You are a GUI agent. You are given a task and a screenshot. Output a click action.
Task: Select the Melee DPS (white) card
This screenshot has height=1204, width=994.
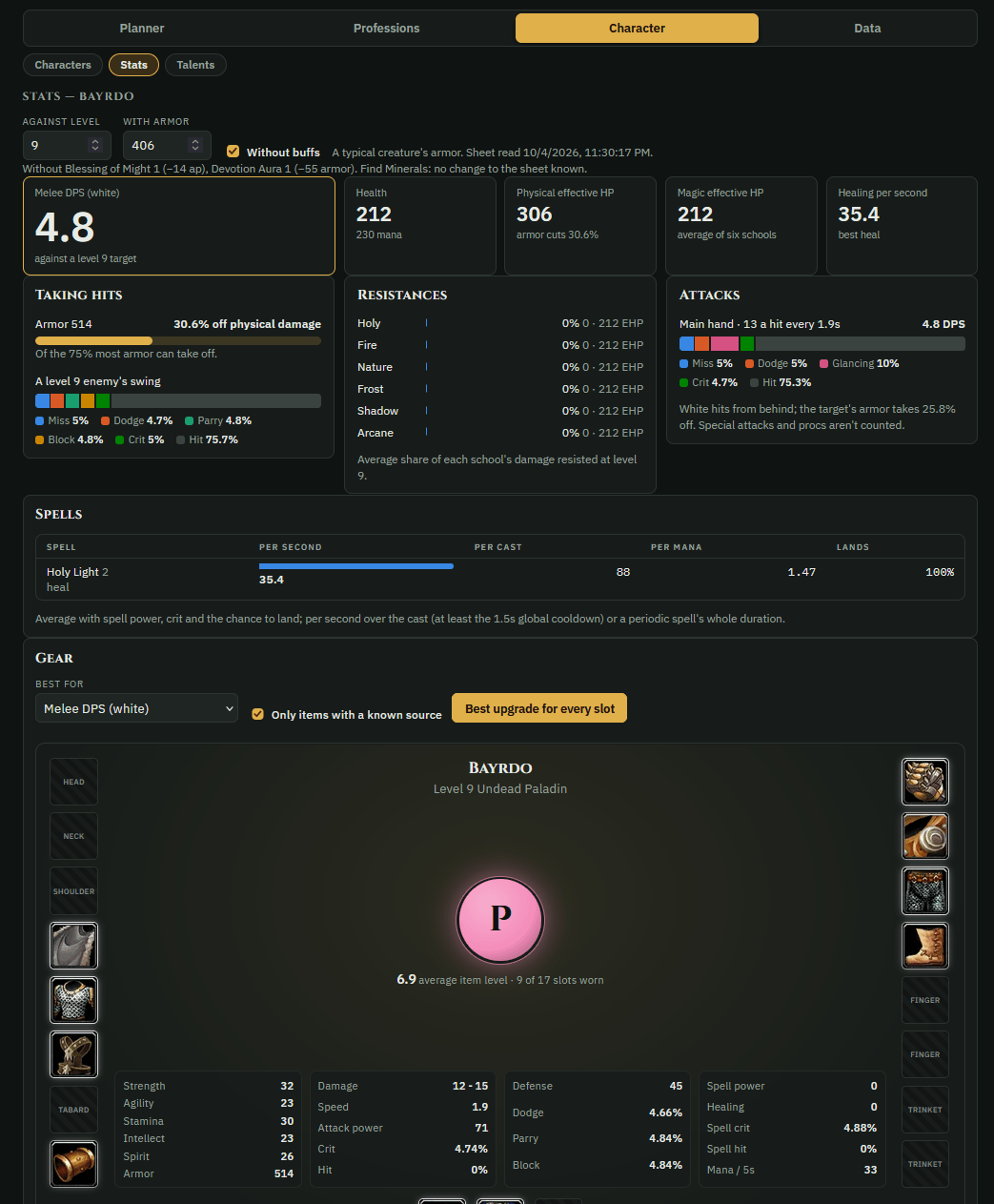[179, 226]
